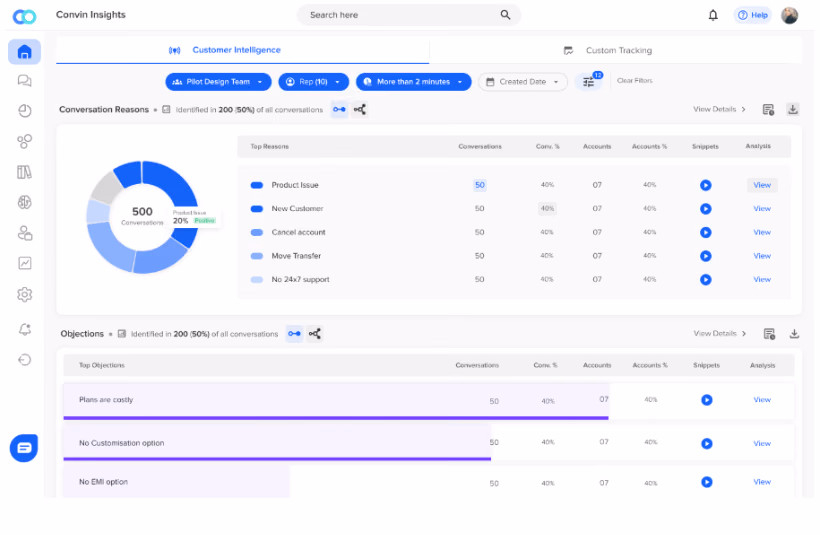This screenshot has width=820, height=535.
Task: Click the search magnifier icon
Action: pyautogui.click(x=505, y=15)
